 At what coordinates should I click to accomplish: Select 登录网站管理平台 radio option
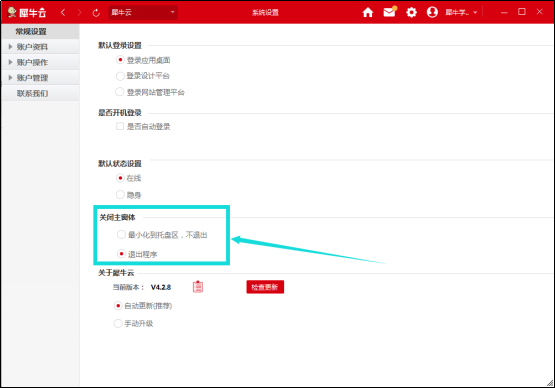(x=120, y=92)
